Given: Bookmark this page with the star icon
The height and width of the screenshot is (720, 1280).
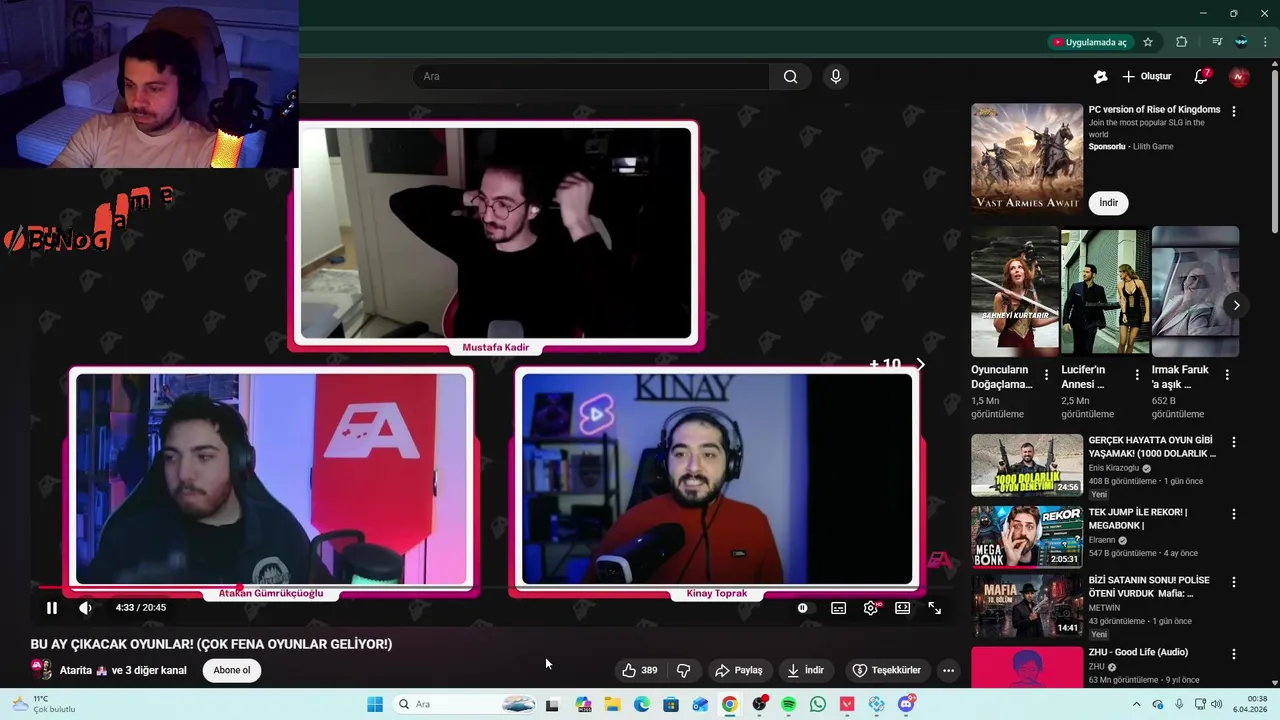Looking at the screenshot, I should pos(1148,42).
